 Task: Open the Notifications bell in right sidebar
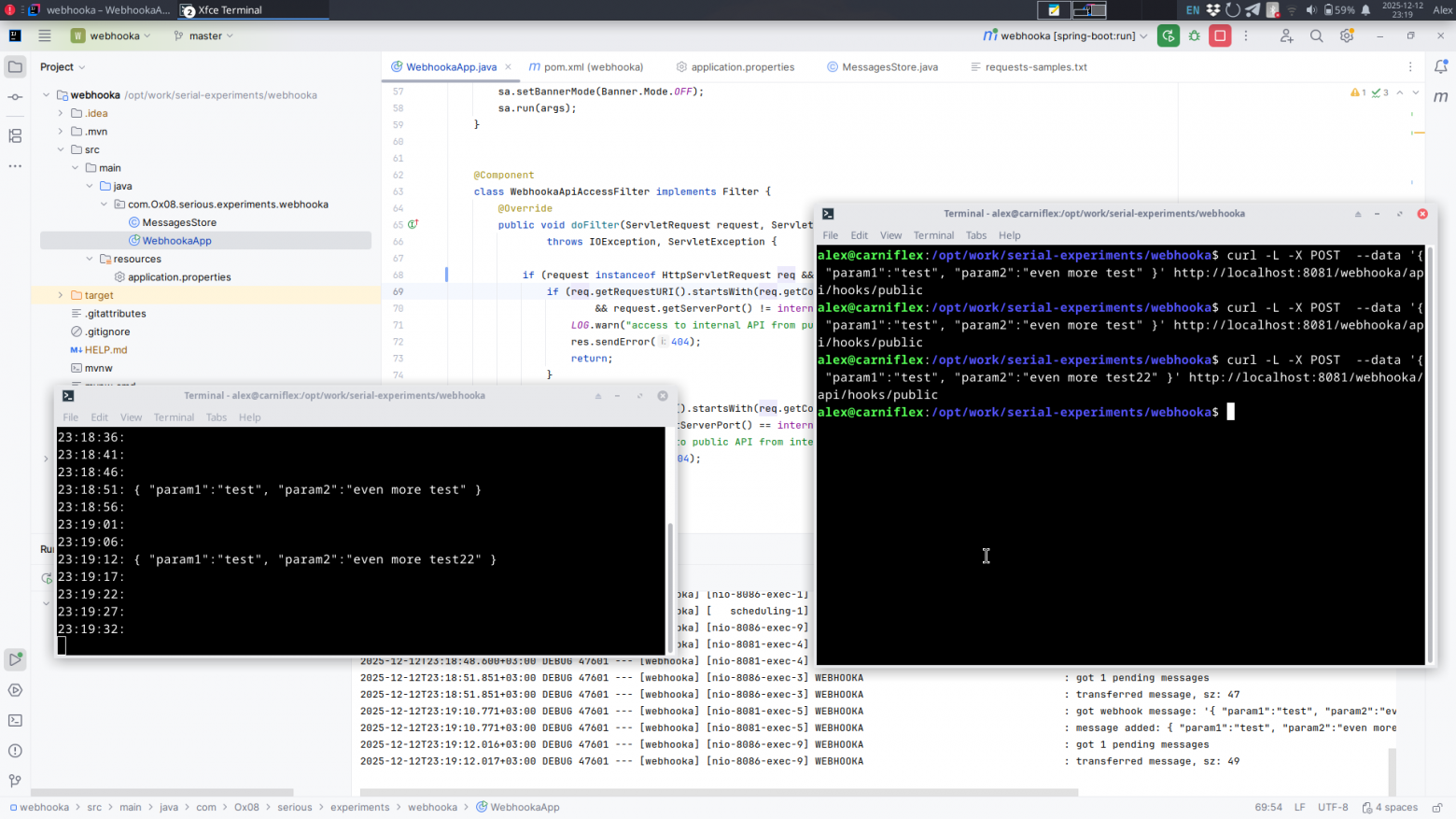[x=1440, y=66]
